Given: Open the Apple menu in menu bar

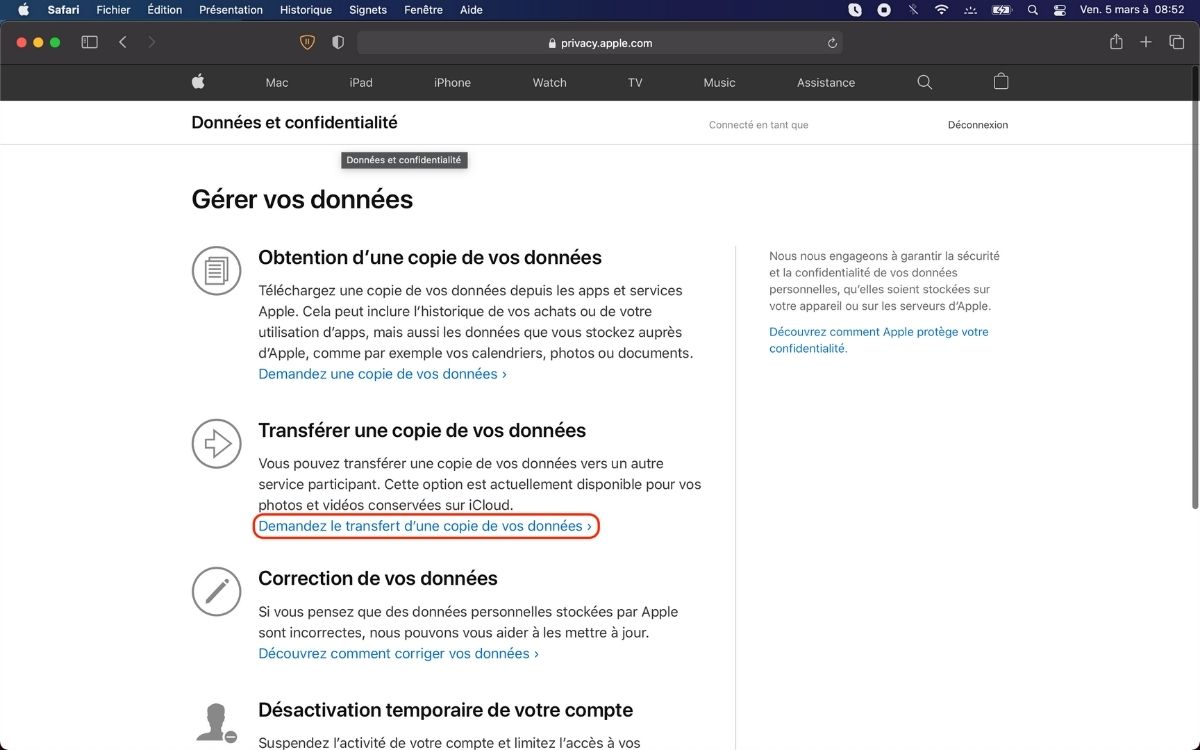Looking at the screenshot, I should (23, 10).
